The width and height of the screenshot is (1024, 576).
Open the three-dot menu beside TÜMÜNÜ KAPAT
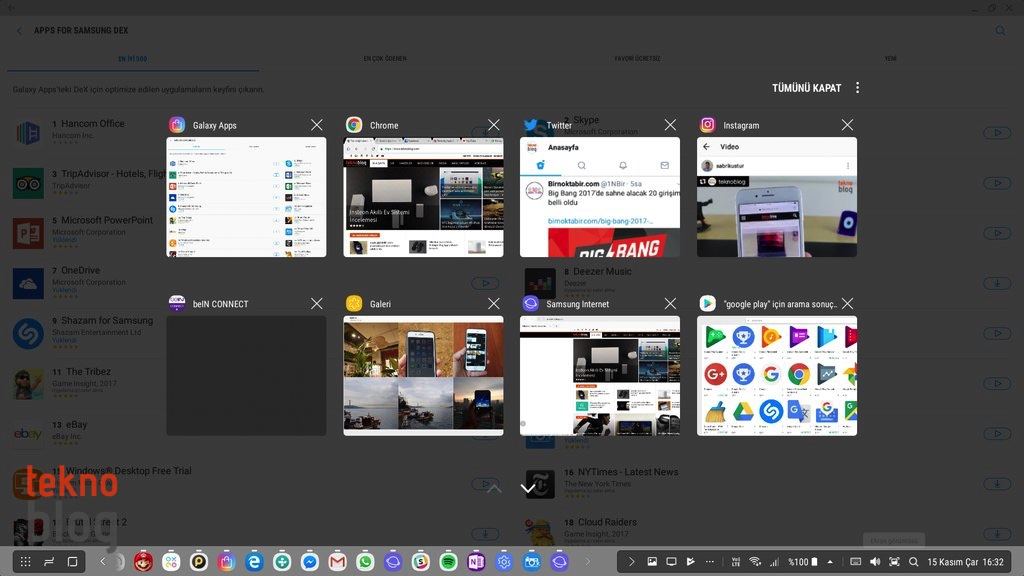point(857,88)
